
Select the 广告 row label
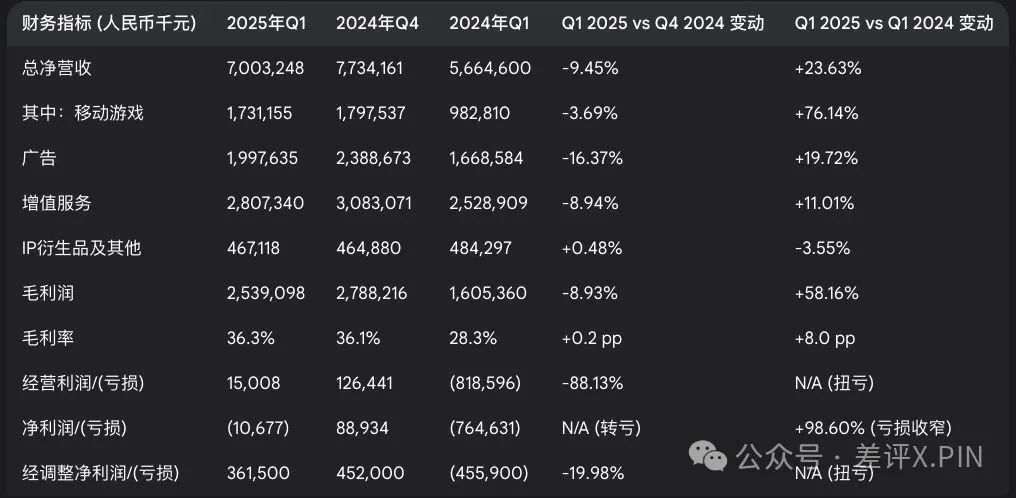pyautogui.click(x=39, y=158)
